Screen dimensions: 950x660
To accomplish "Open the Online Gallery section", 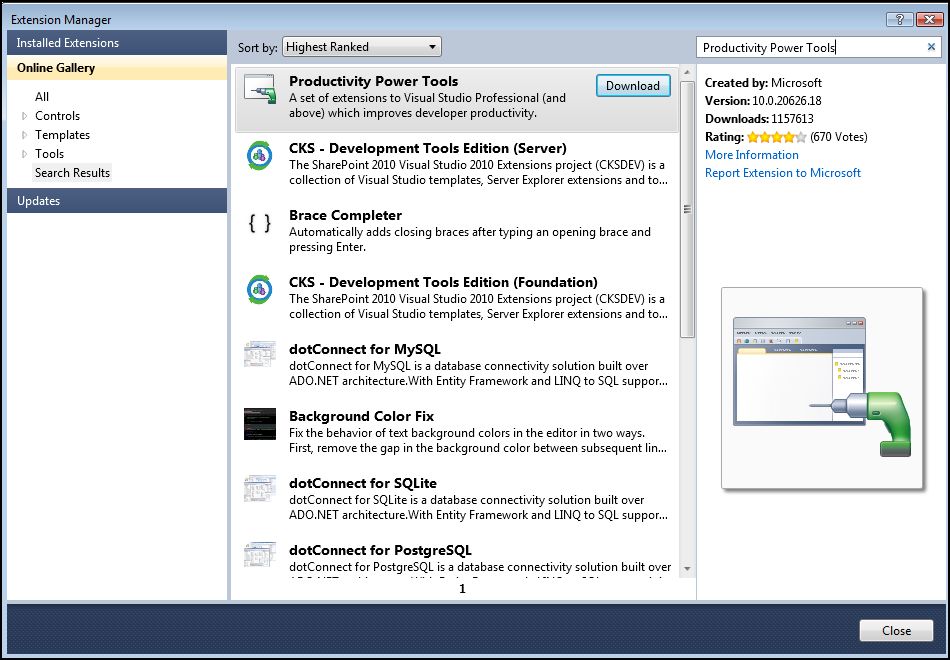I will pos(117,68).
